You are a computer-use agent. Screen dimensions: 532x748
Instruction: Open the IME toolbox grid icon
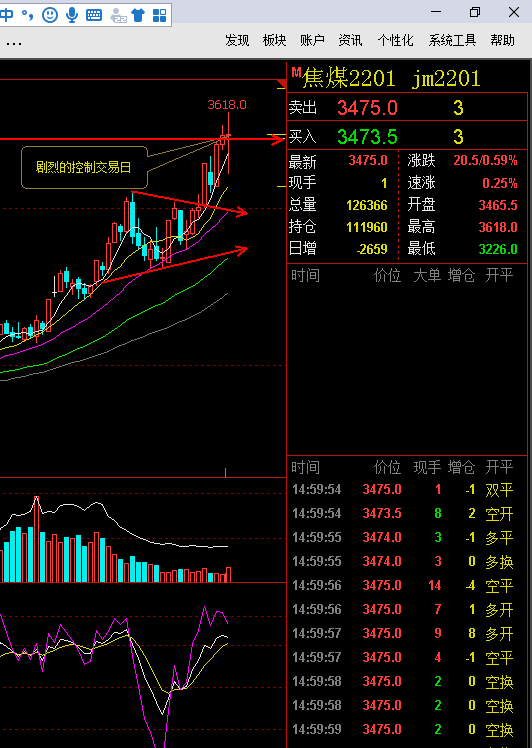[x=159, y=15]
